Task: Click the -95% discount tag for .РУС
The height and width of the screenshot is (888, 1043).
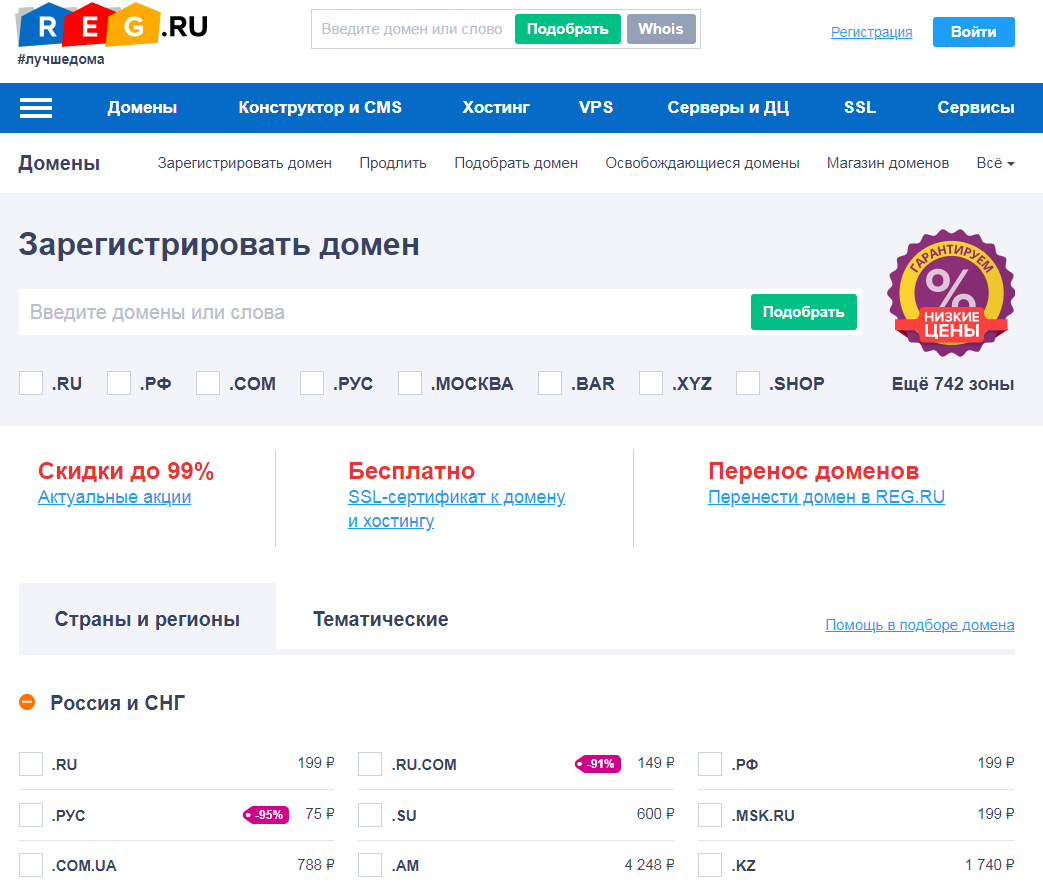Action: [x=266, y=815]
